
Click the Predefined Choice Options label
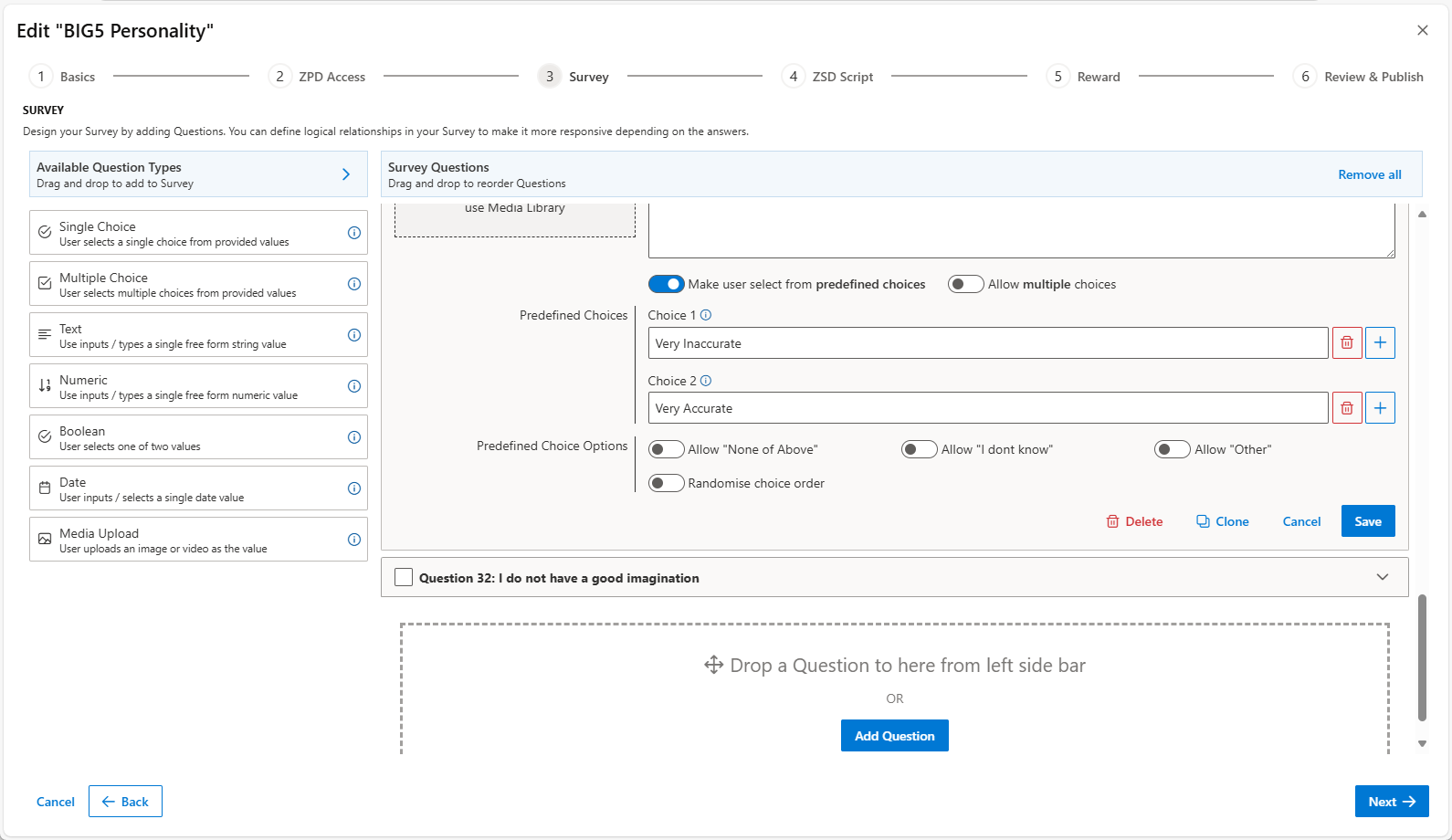552,446
